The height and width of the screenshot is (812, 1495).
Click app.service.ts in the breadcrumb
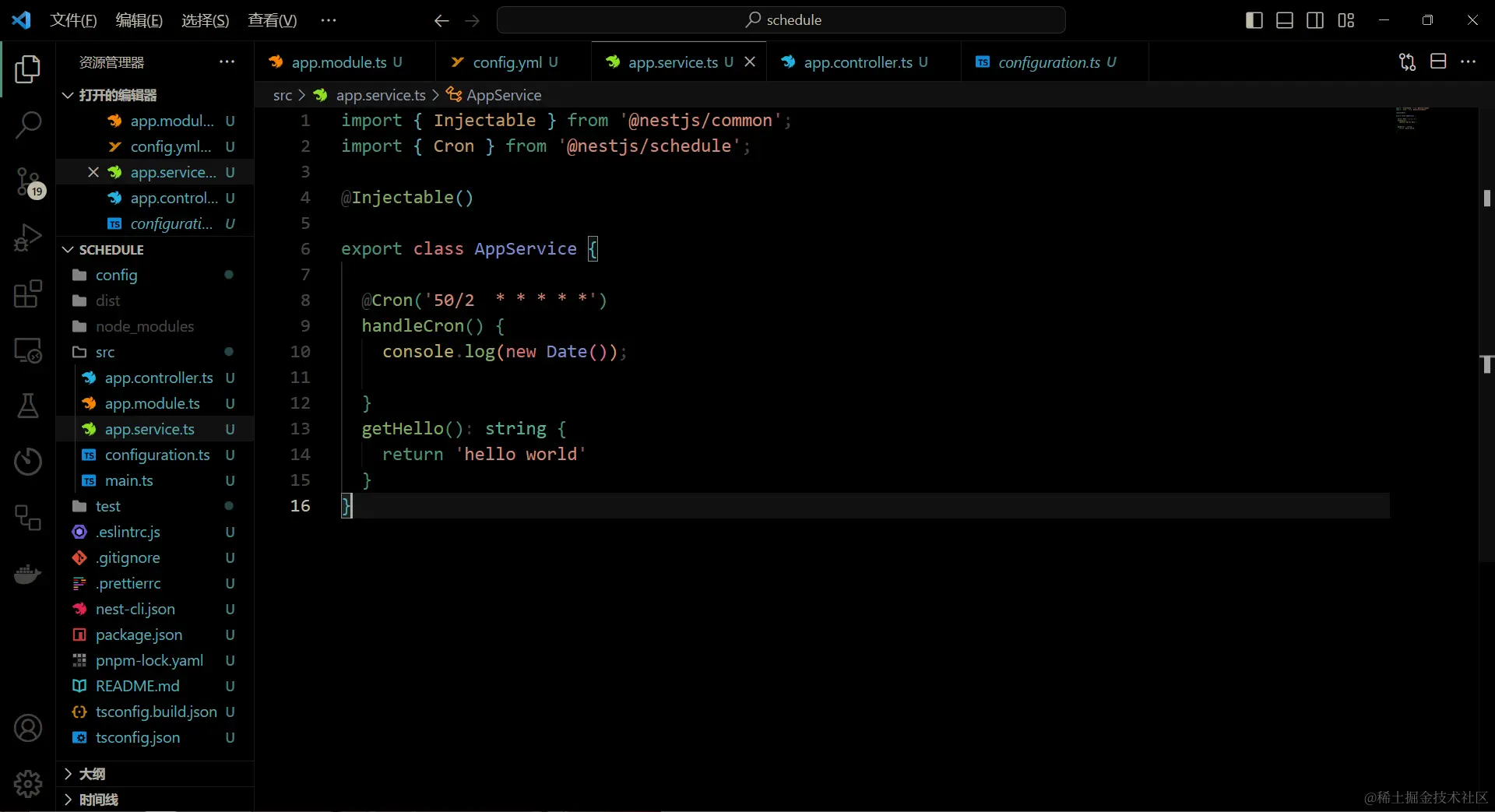tap(380, 95)
